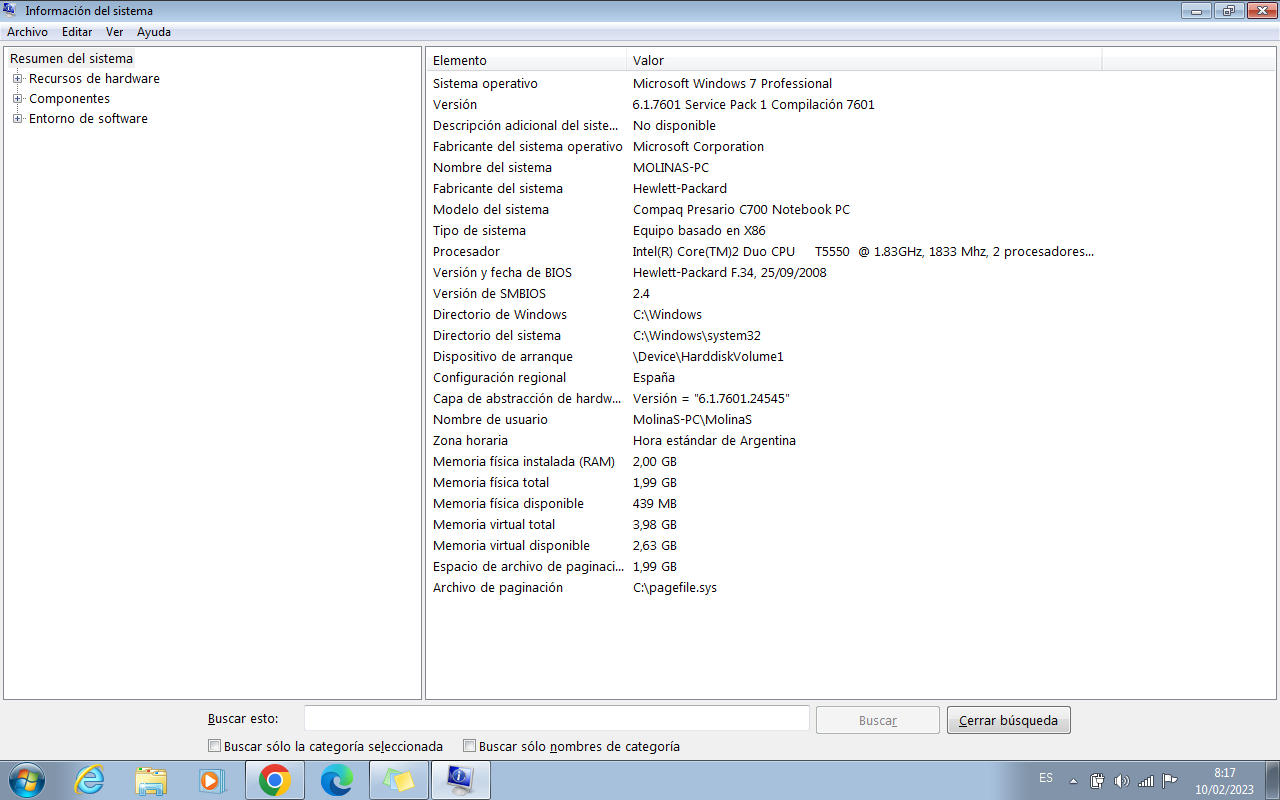Click the Elemento column header
Viewport: 1280px width, 800px height.
coord(526,60)
